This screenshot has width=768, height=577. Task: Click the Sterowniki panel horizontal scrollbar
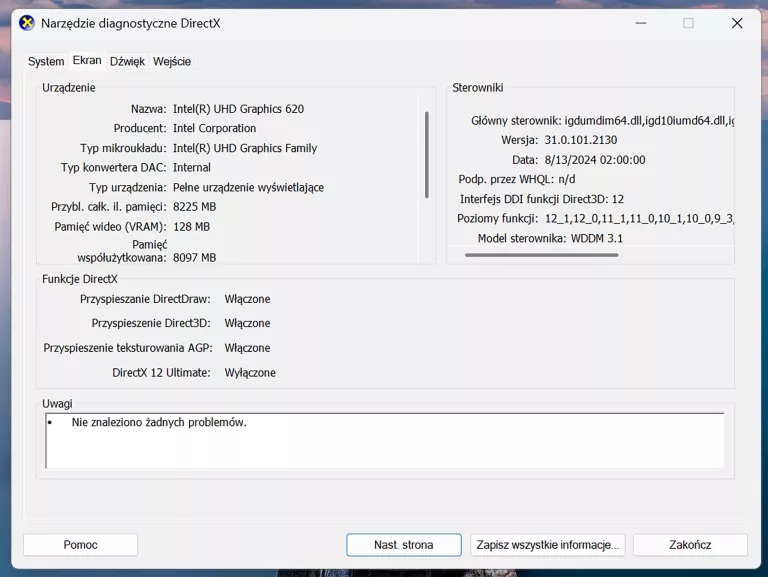coord(541,255)
